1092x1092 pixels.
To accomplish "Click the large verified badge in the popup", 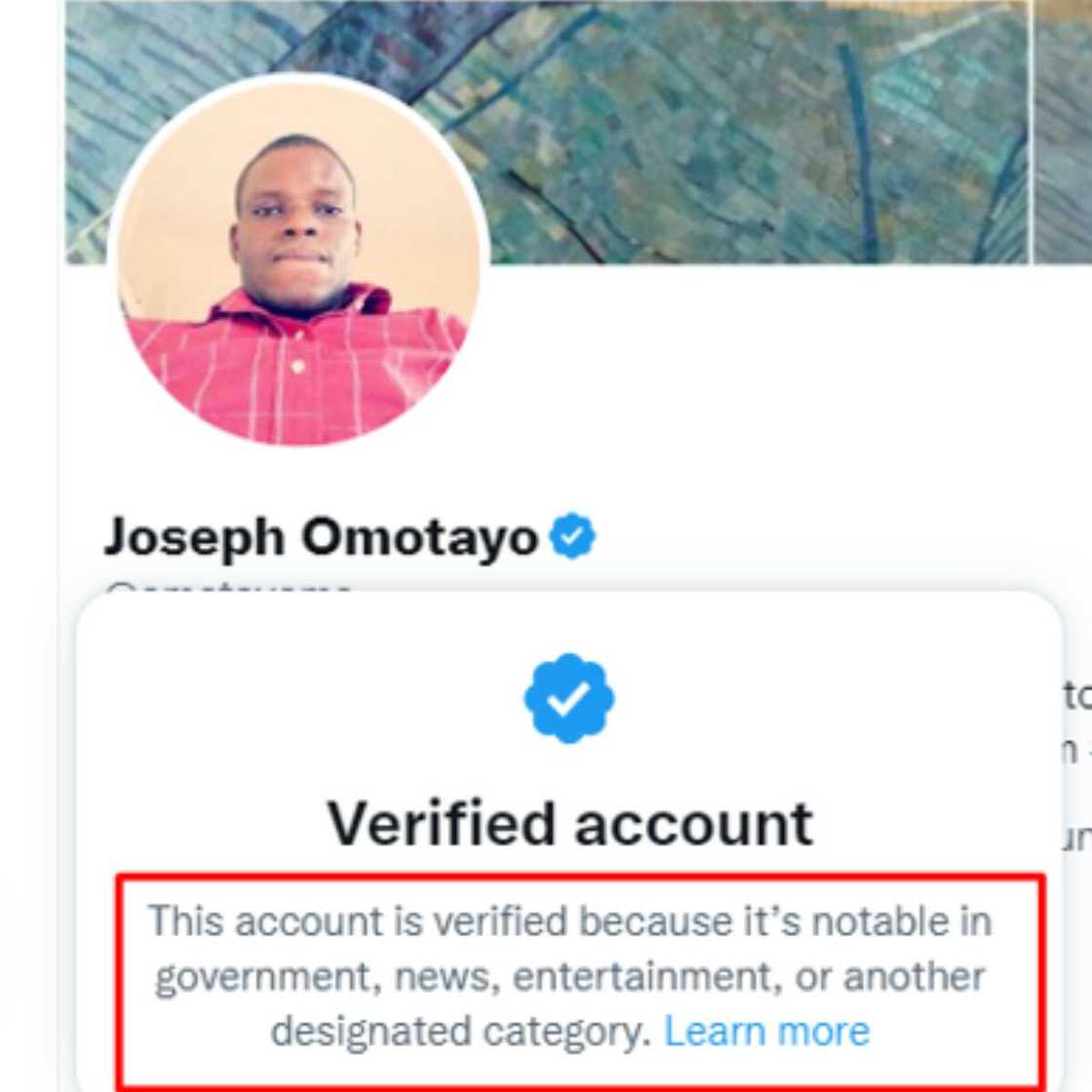I will 569,698.
